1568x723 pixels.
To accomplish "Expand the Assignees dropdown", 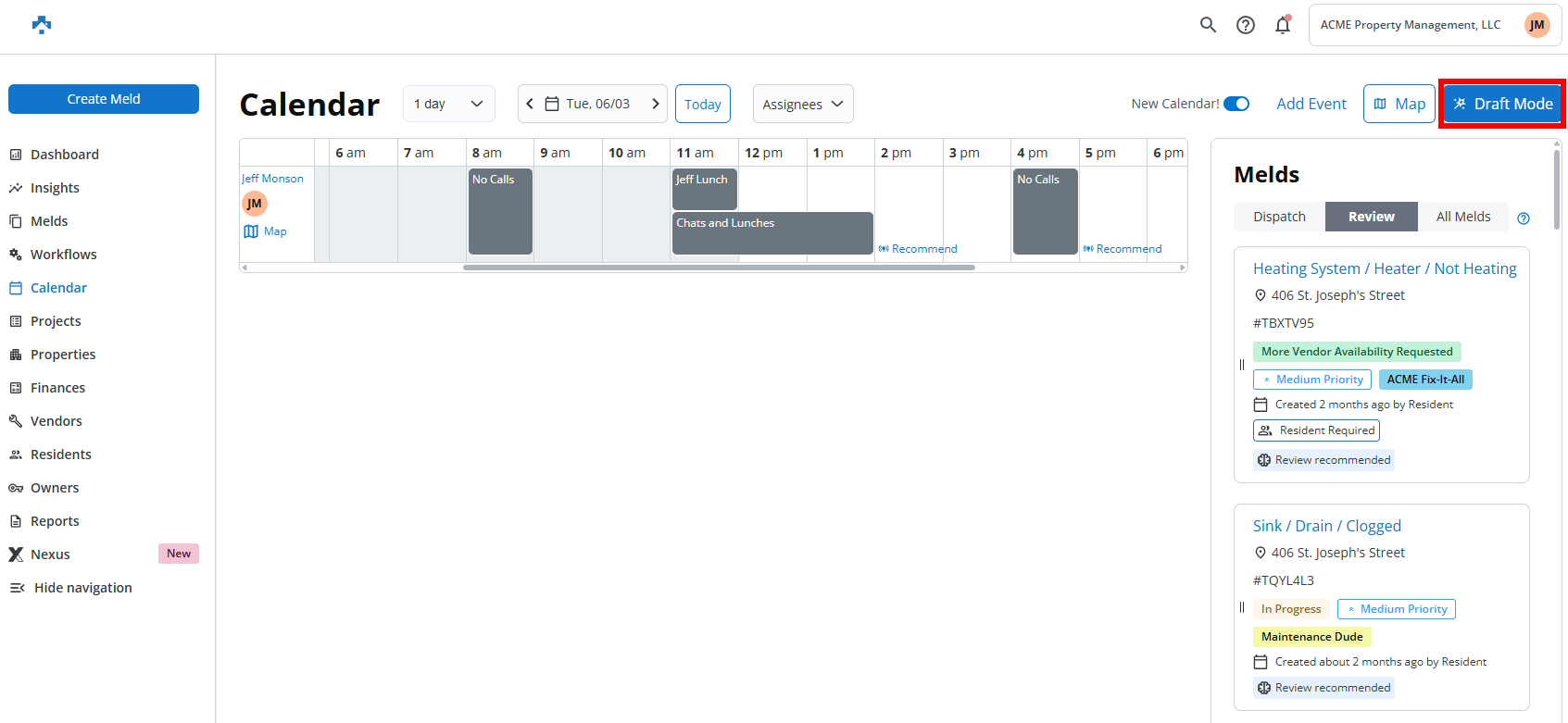I will tap(802, 104).
